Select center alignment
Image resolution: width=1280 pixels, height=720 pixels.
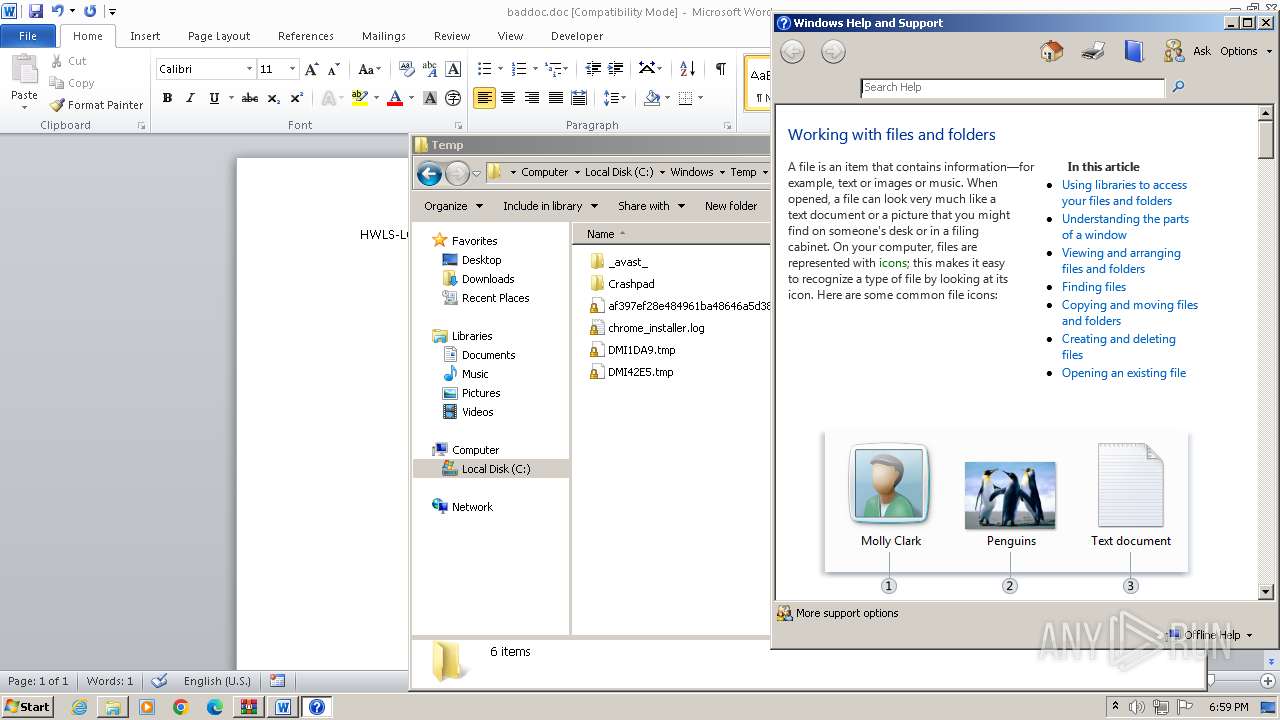[x=508, y=98]
